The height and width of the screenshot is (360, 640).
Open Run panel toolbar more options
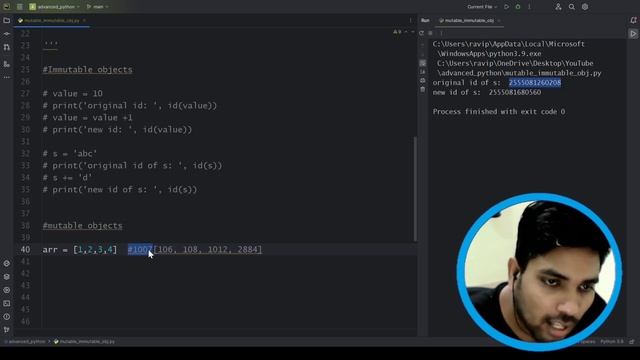coord(441,33)
